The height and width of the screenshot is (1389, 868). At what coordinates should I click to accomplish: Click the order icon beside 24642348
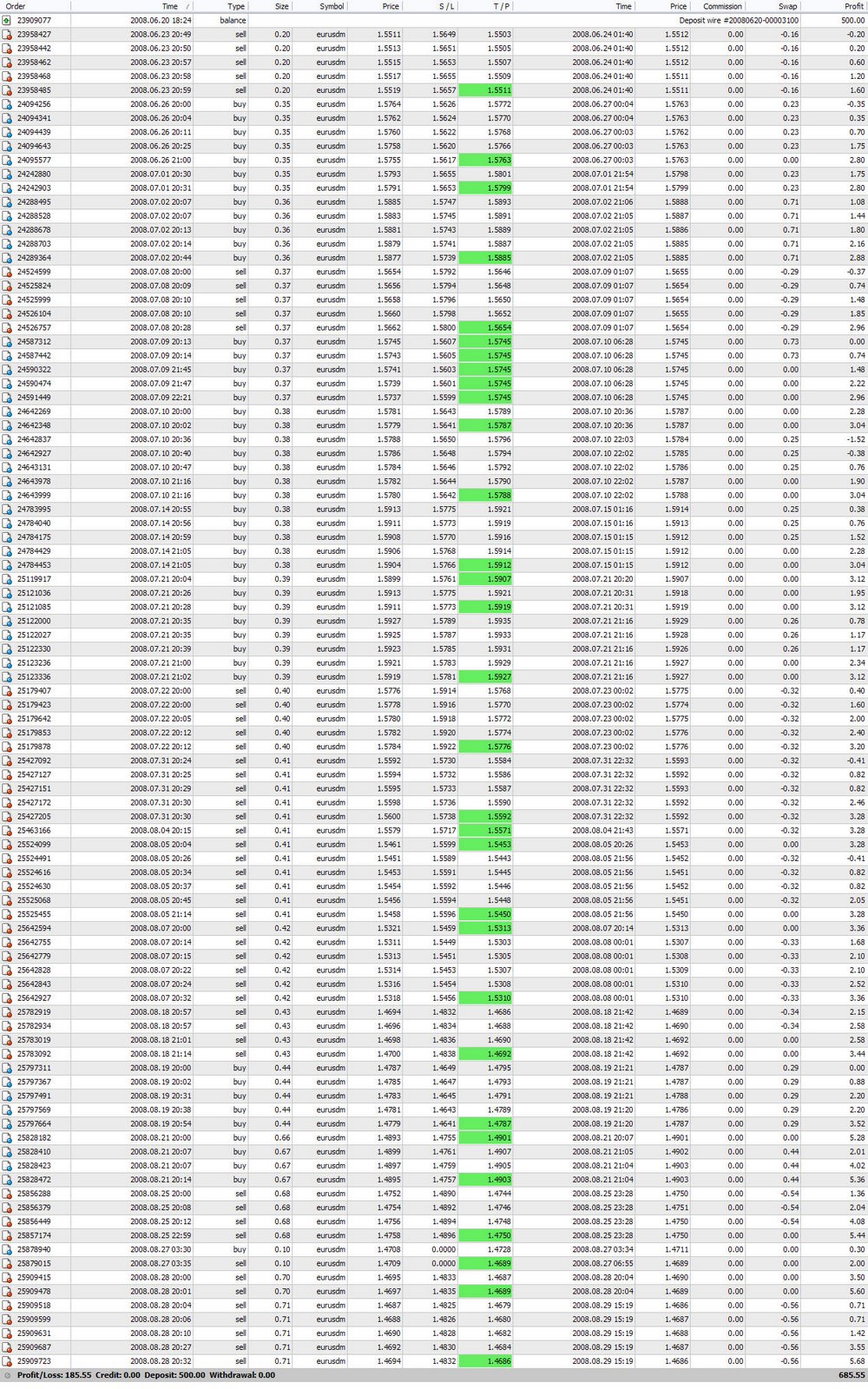click(7, 425)
